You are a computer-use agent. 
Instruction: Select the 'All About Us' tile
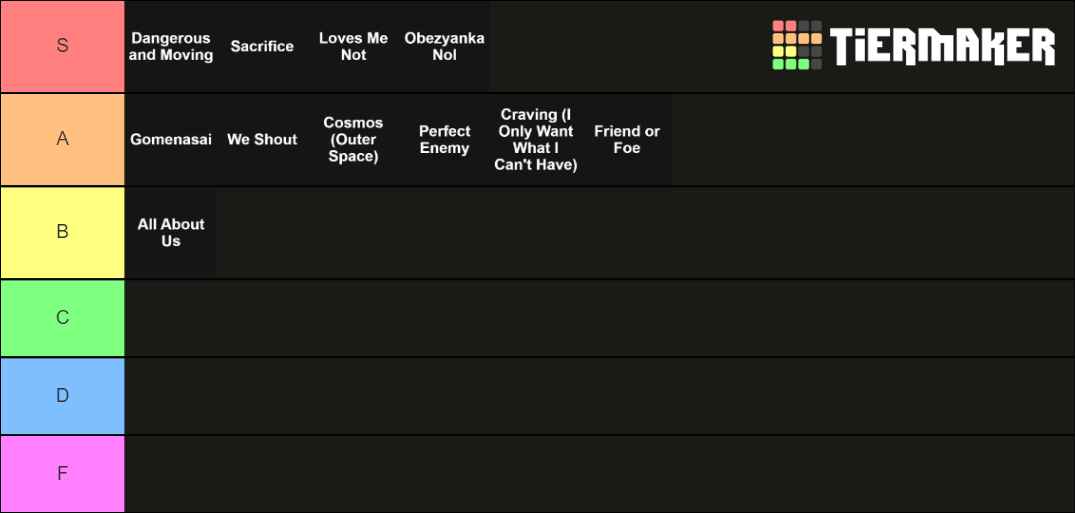pos(171,232)
